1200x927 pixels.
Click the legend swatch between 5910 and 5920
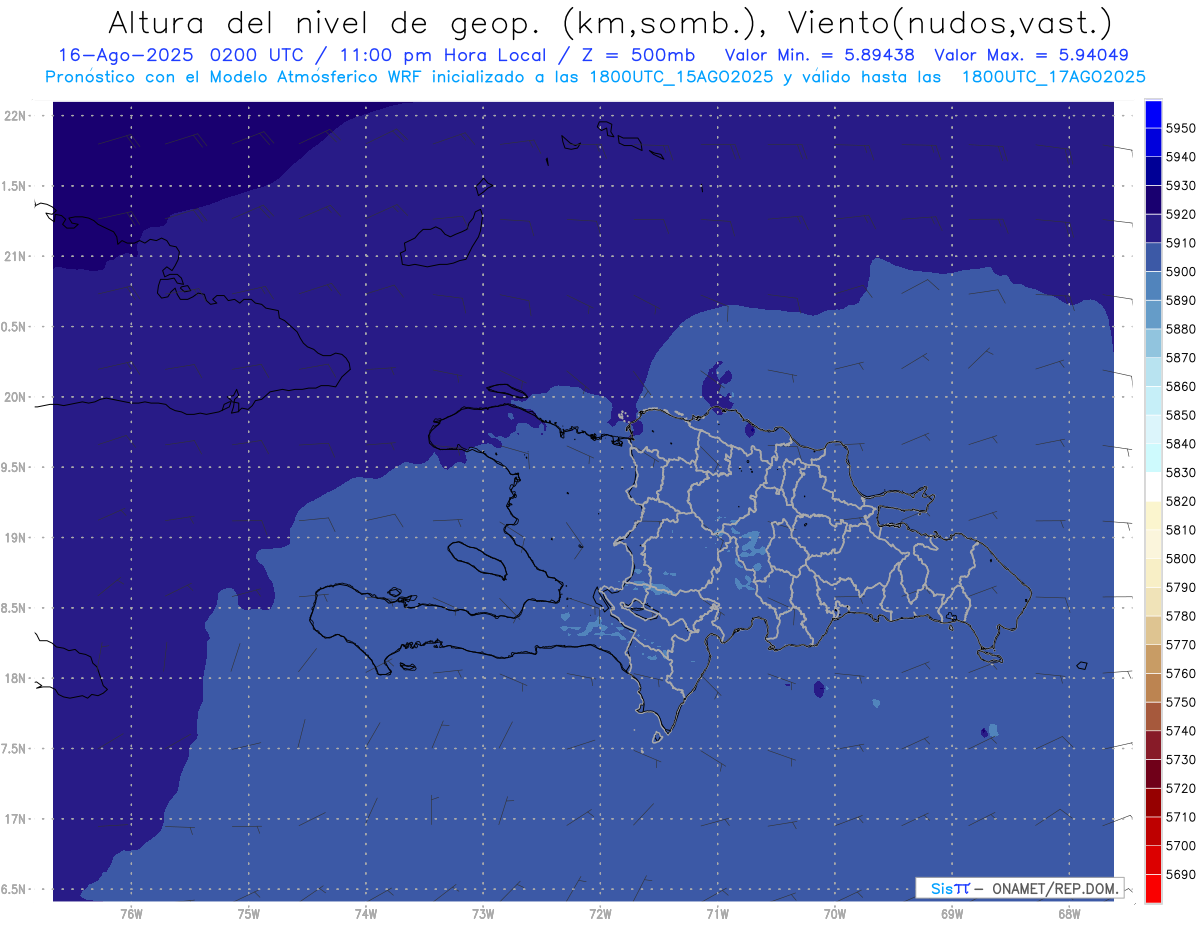[x=1152, y=229]
